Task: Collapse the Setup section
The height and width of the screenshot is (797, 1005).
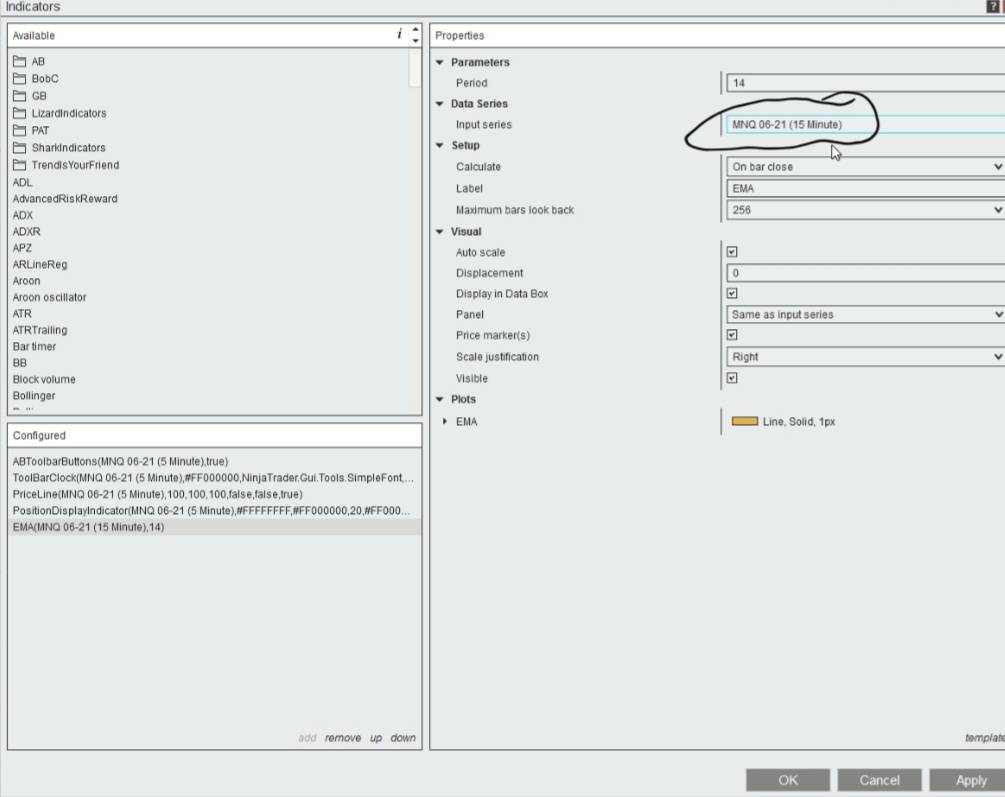Action: click(x=440, y=146)
